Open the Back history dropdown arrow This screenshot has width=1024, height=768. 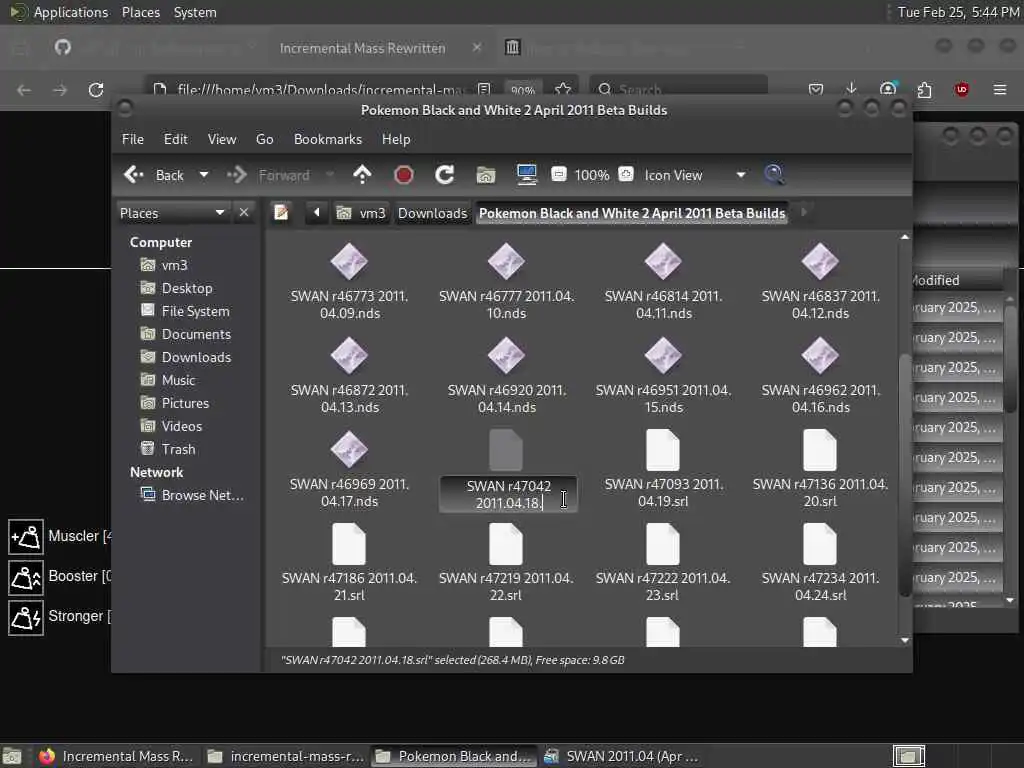(204, 175)
